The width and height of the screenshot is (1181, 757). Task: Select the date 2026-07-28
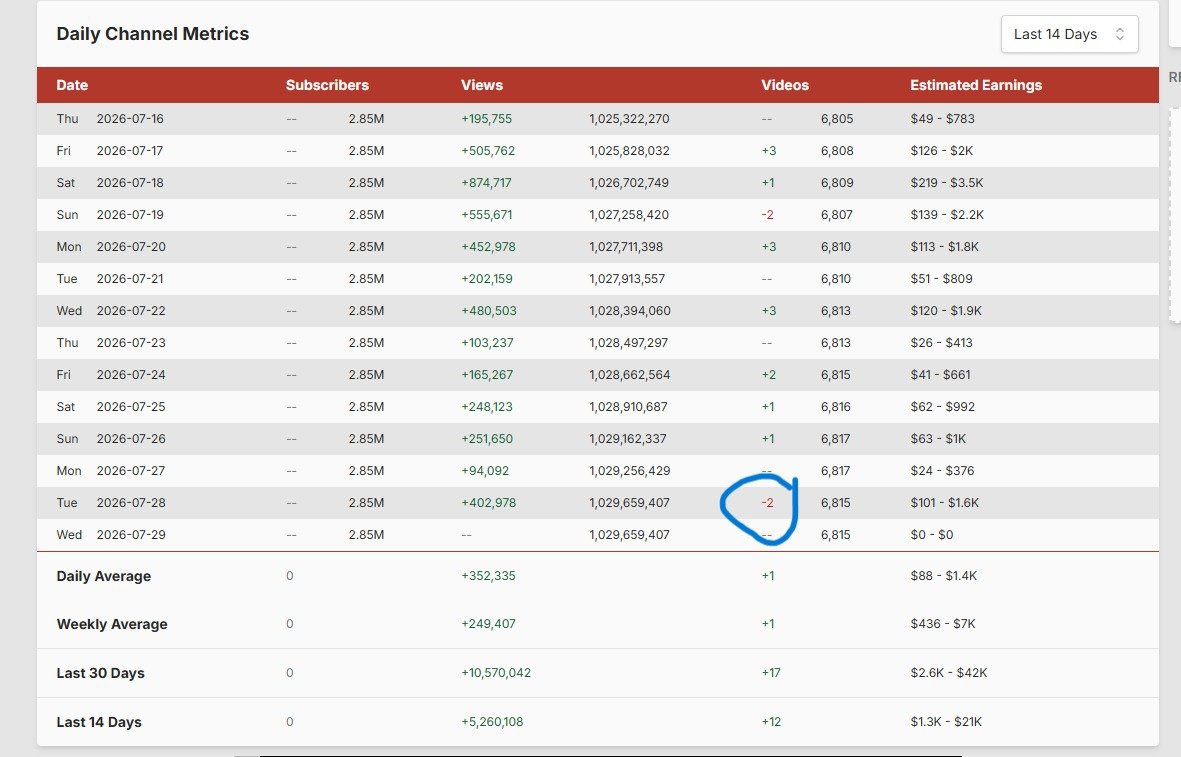click(131, 502)
